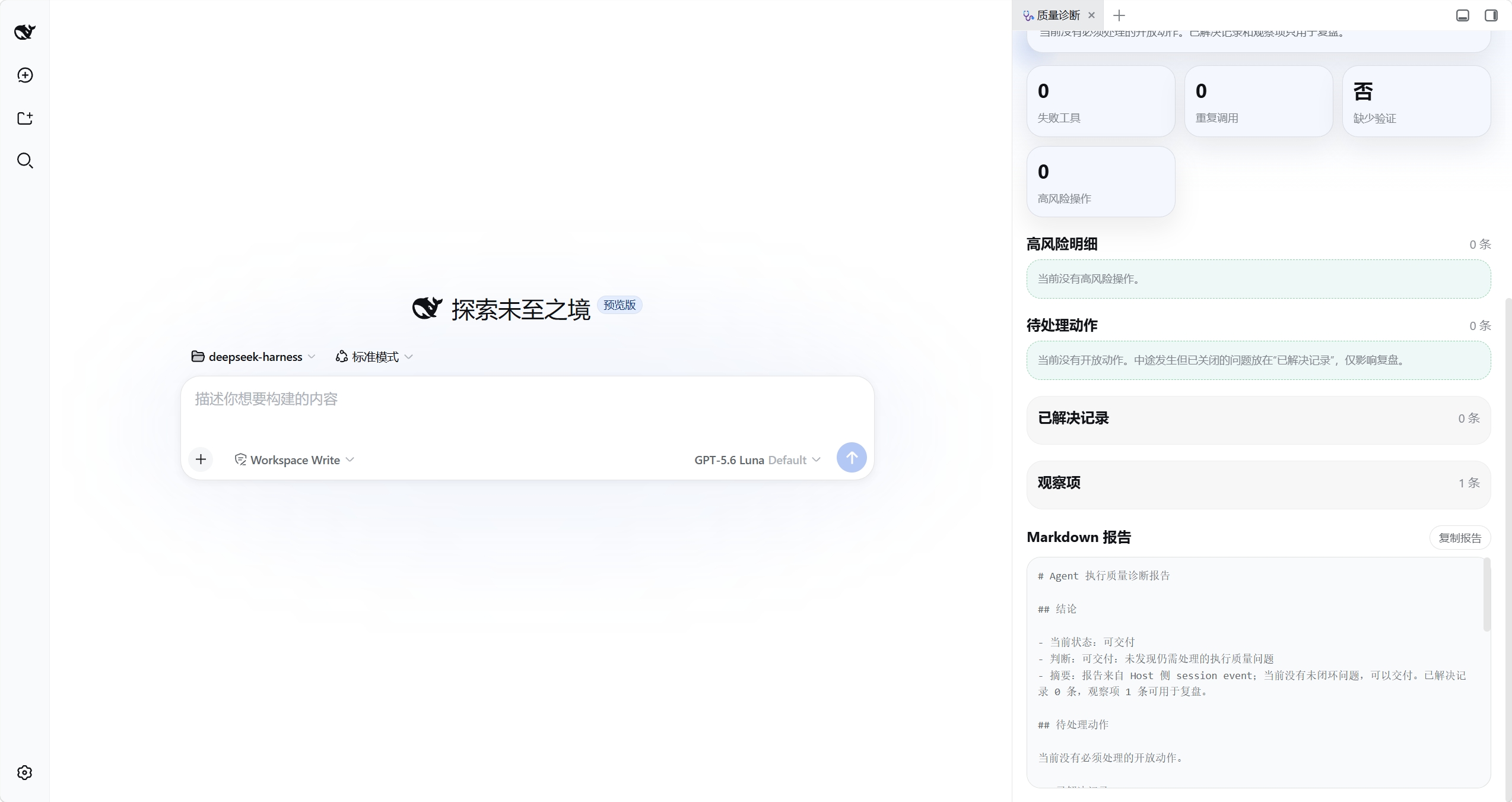Click the '## 待处理动作' line in the report

[1073, 725]
